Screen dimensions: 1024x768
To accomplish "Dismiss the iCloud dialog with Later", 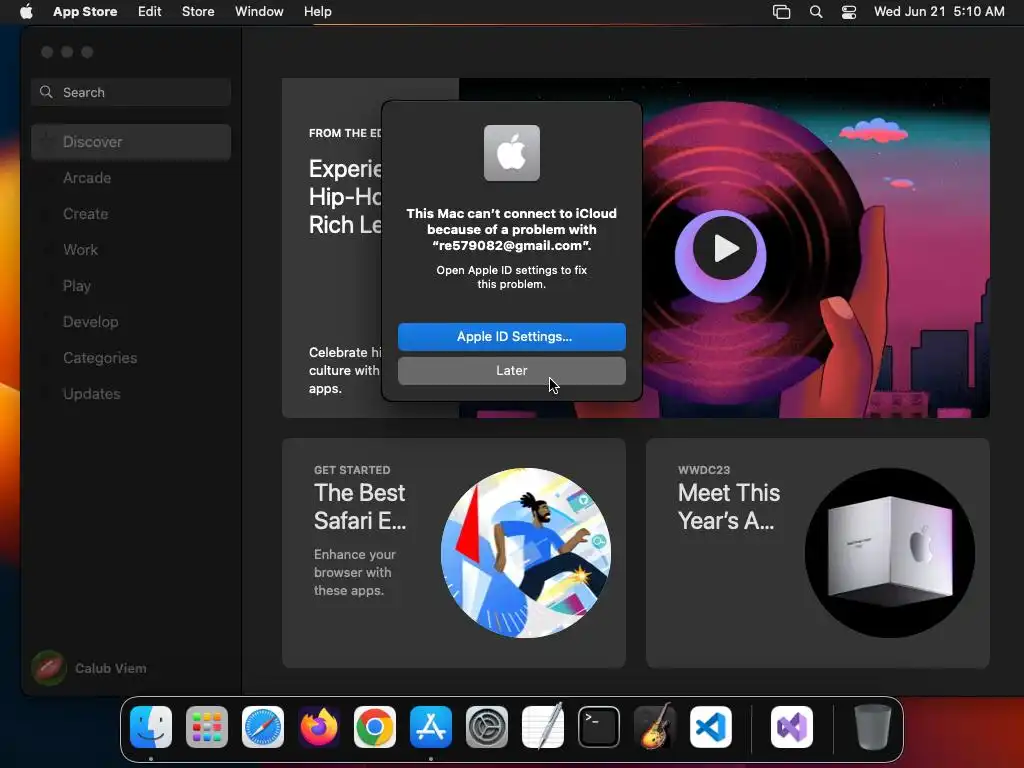I will pos(511,370).
